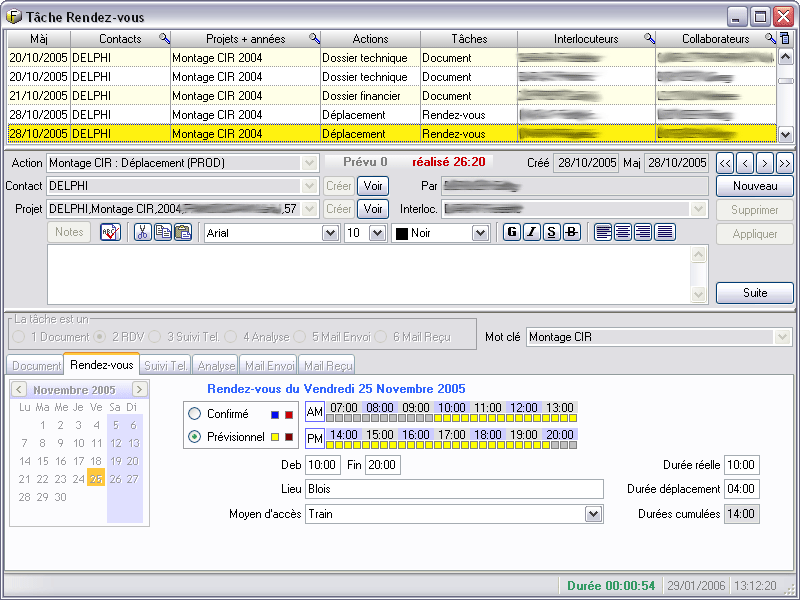Open the Contact dropdown
The height and width of the screenshot is (600, 800).
click(309, 186)
